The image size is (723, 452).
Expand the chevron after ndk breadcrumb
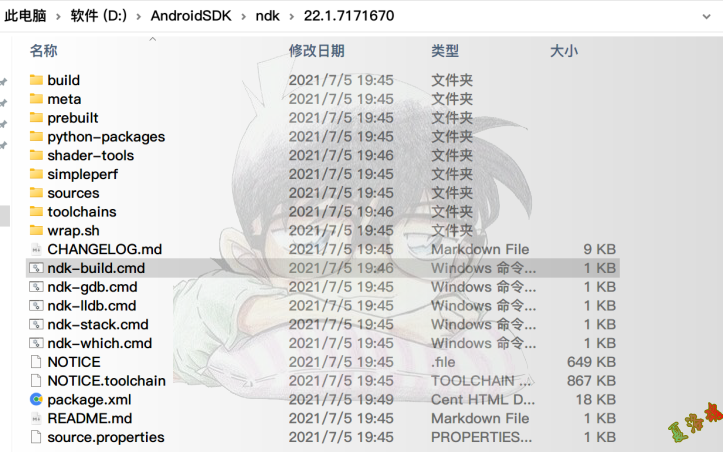[x=291, y=16]
